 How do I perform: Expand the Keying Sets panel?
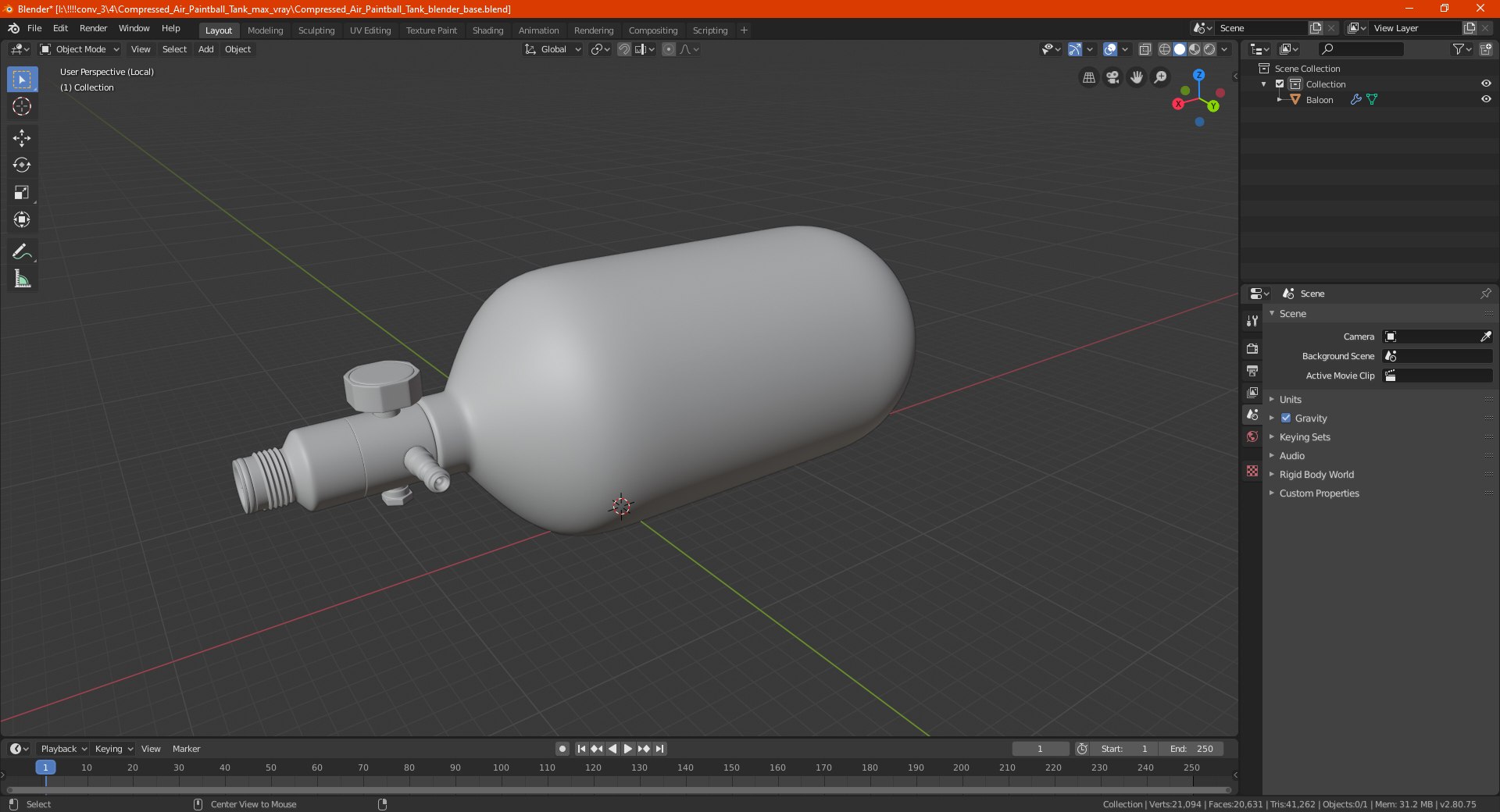click(x=1305, y=436)
